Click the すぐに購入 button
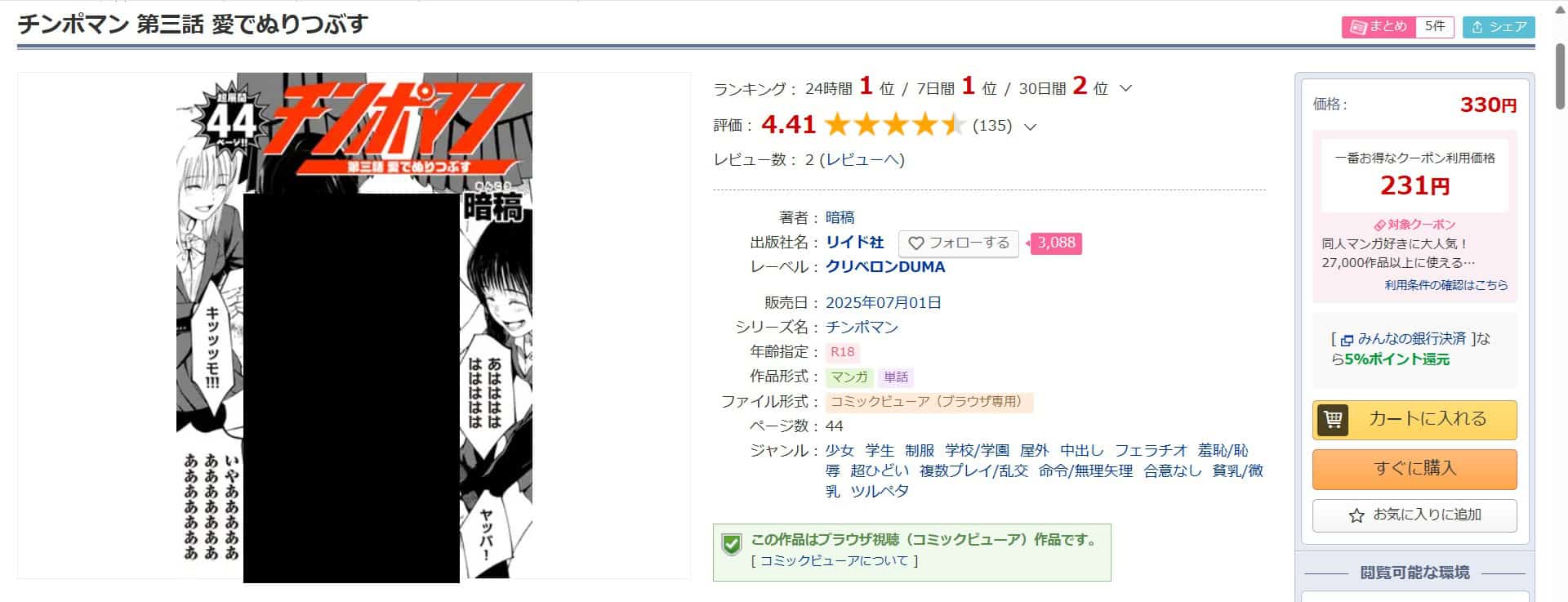Viewport: 1568px width, 602px height. [1414, 469]
